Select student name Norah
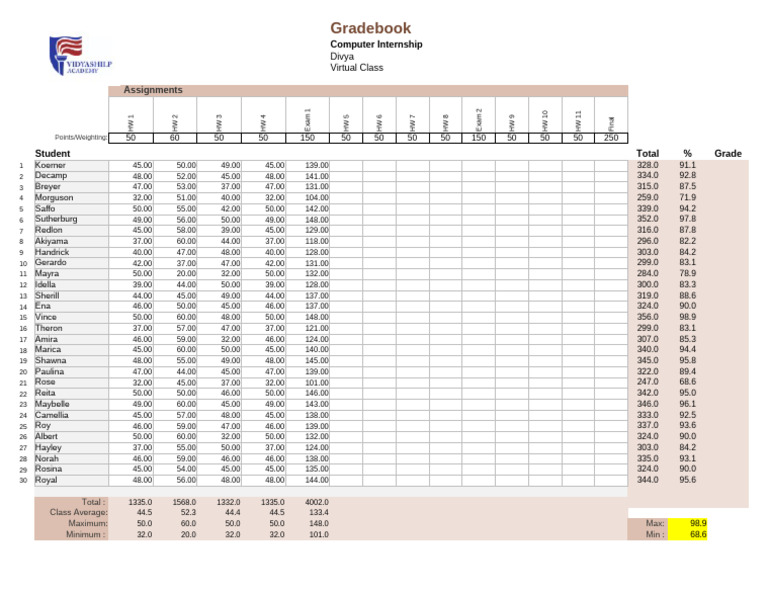This screenshot has width=768, height=594. 47,458
